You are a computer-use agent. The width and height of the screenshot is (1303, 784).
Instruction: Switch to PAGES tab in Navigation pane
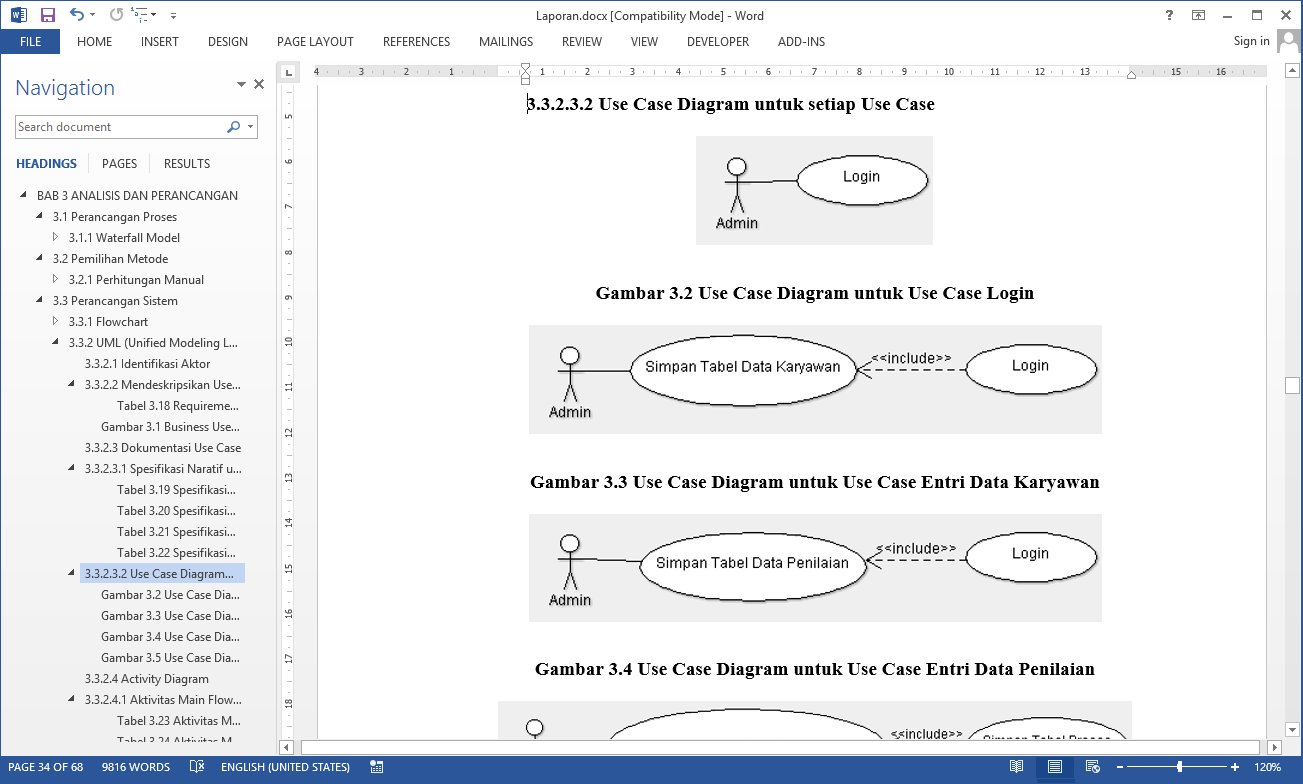(119, 163)
